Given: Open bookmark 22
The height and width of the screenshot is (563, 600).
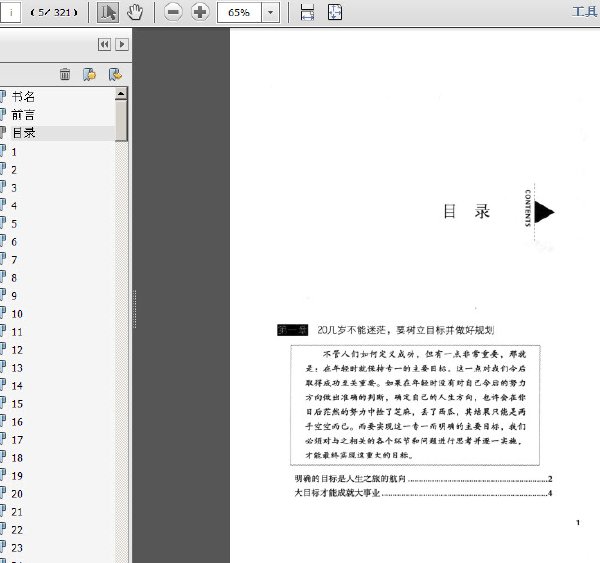Looking at the screenshot, I should 17,530.
